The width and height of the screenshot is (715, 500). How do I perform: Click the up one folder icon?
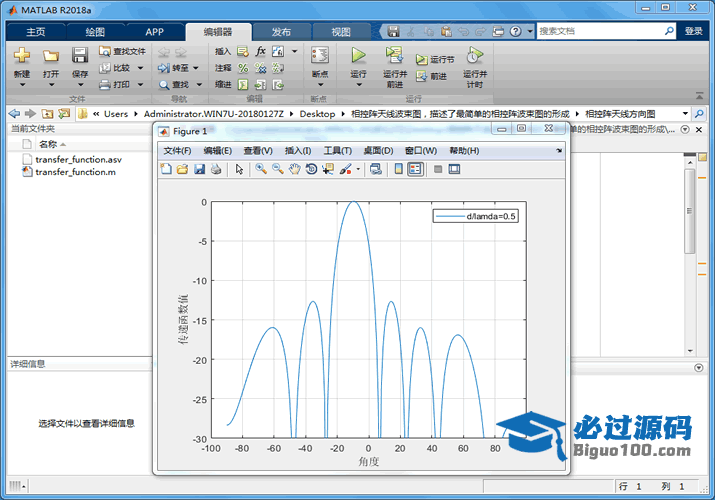(47, 113)
